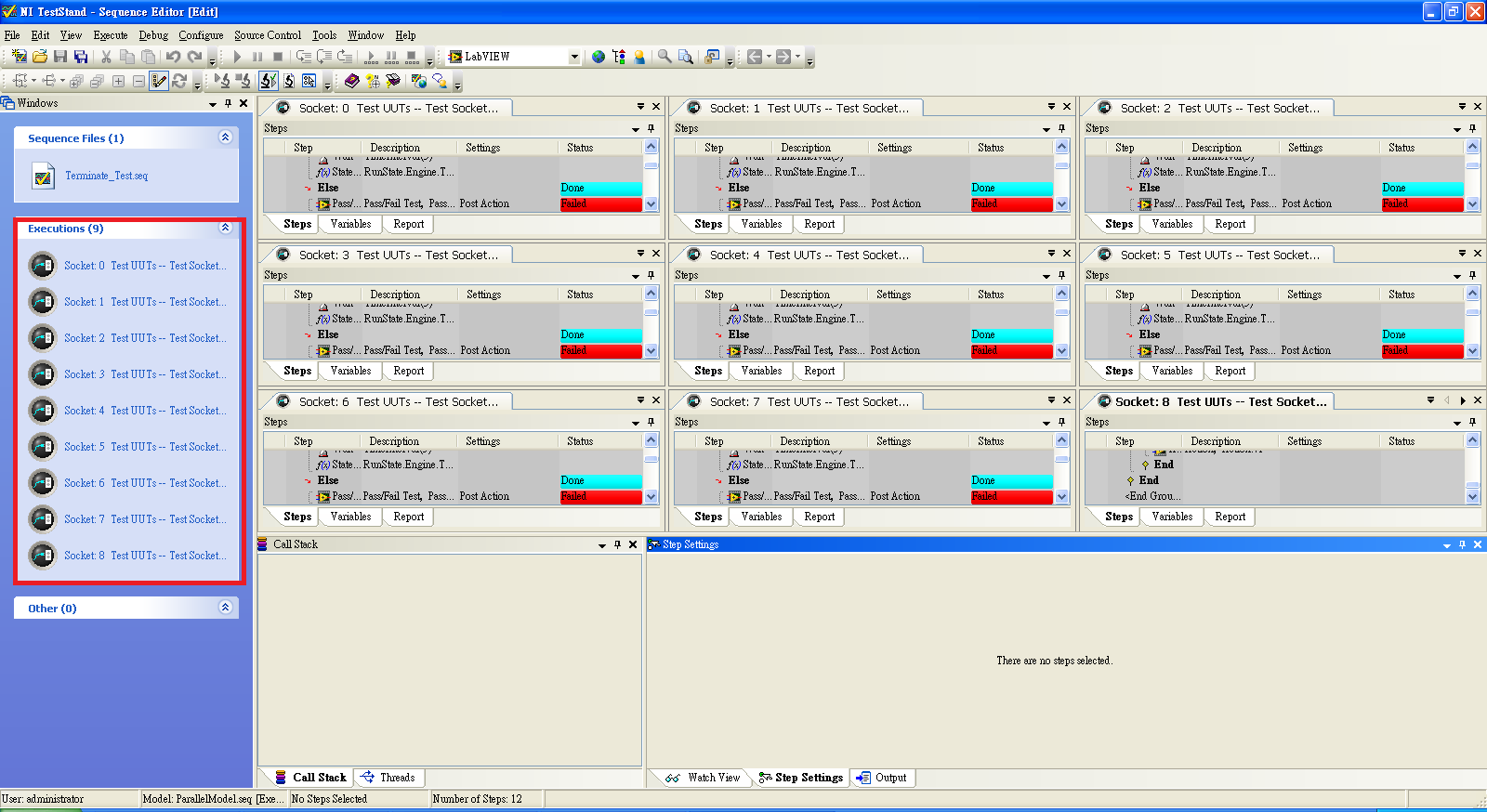Click the discussion forum person icon

tap(439, 81)
